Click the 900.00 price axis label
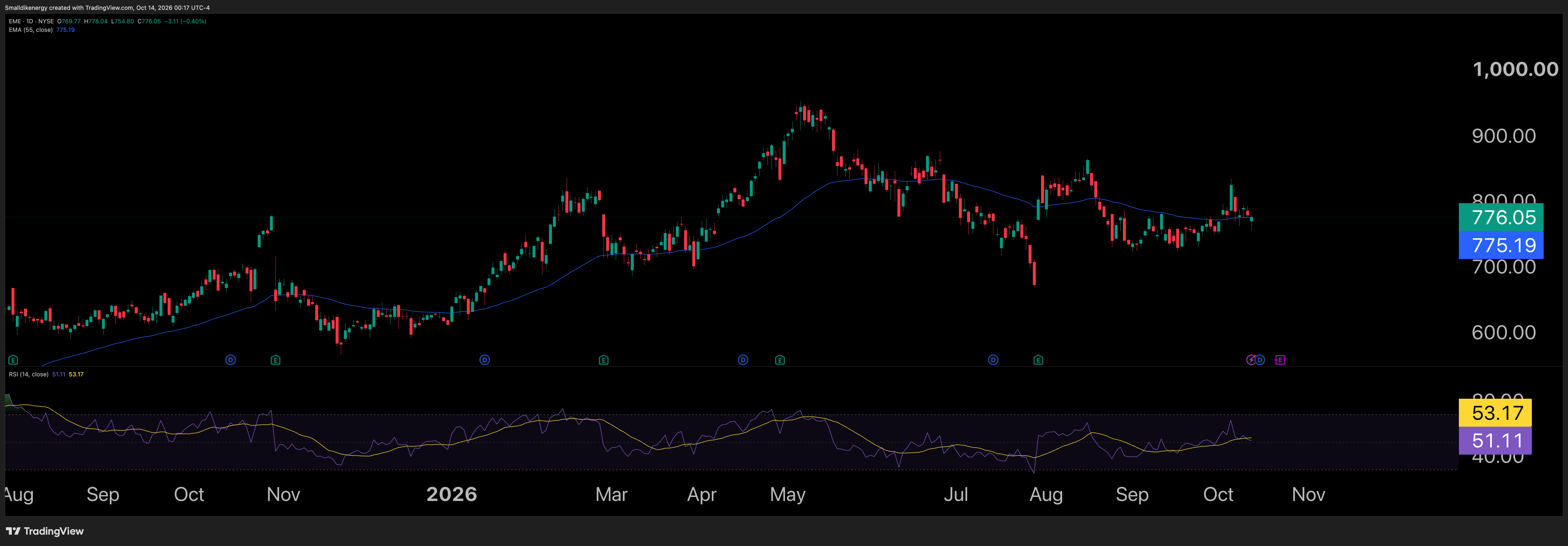 [x=1504, y=136]
